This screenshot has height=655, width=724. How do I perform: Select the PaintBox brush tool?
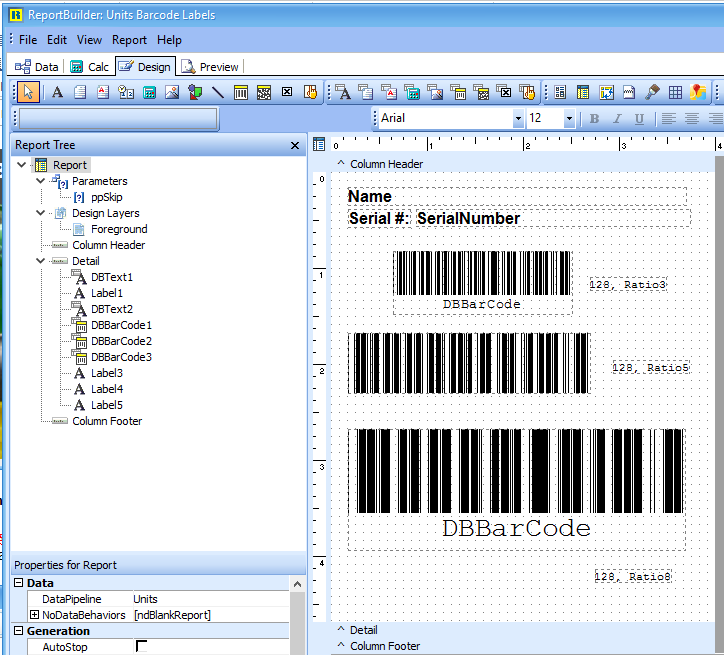coord(652,92)
